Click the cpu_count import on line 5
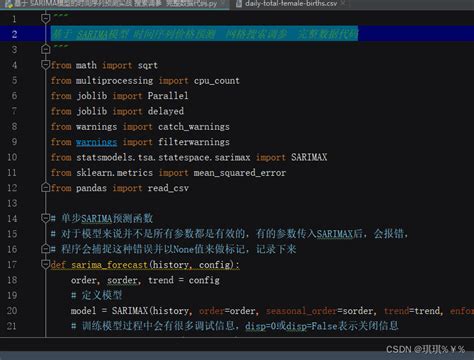The image size is (474, 360). click(217, 81)
